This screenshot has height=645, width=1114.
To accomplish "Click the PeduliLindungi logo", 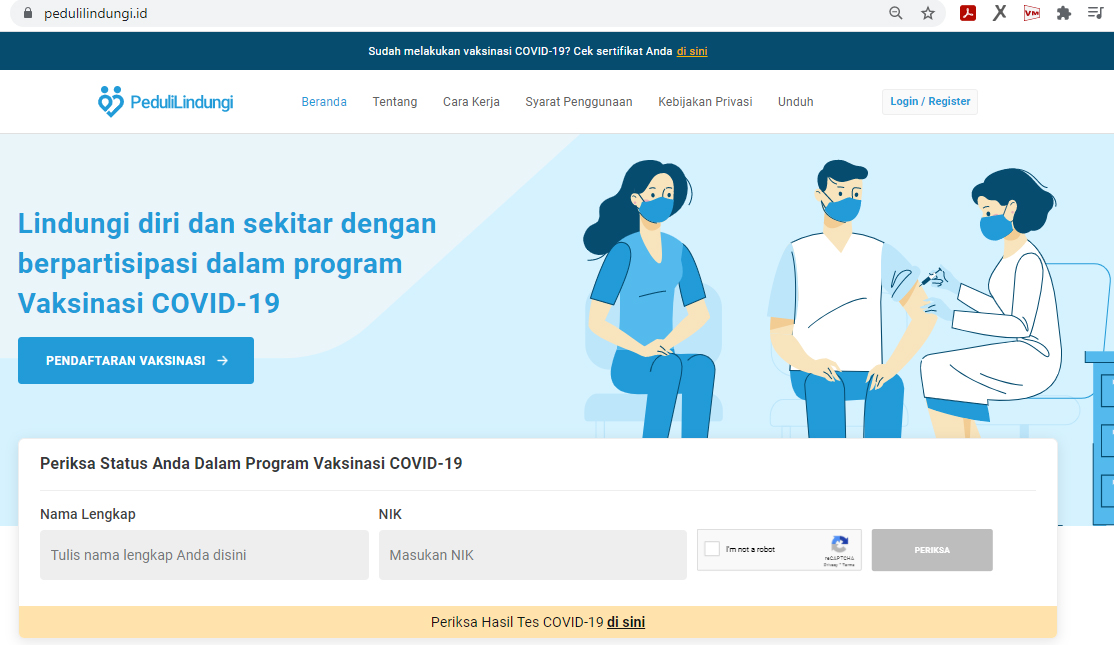I will click(166, 102).
